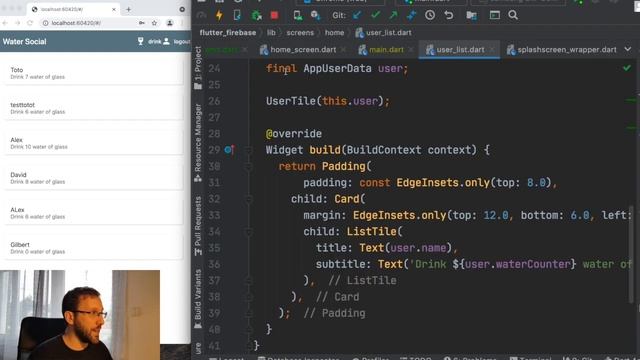Viewport: 640px width, 360px height.
Task: Select the testtotot user card
Action: (93, 108)
